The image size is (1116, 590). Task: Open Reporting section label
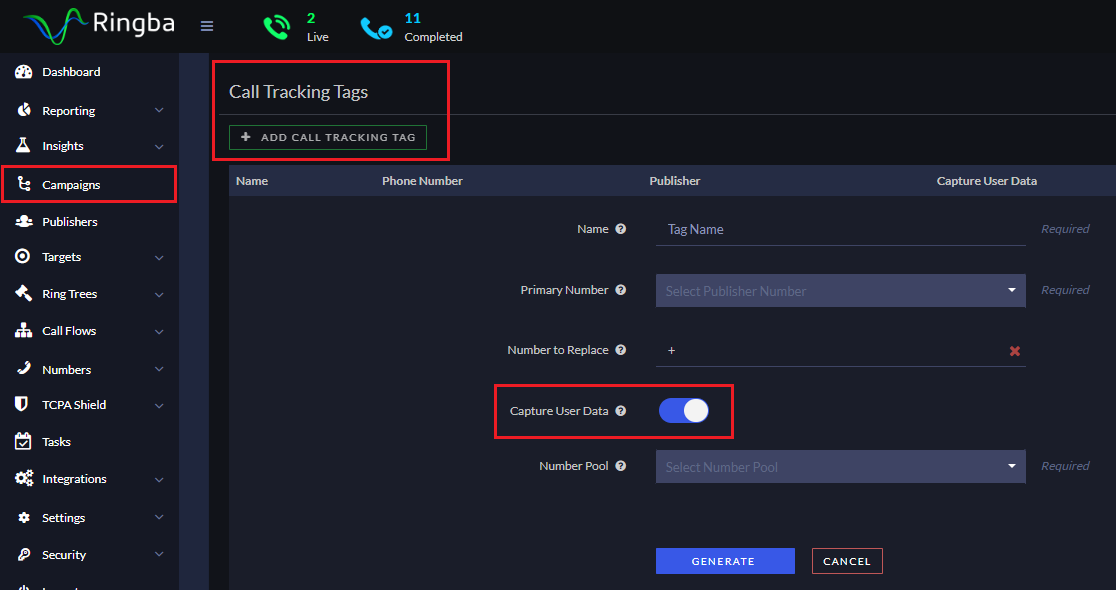68,111
